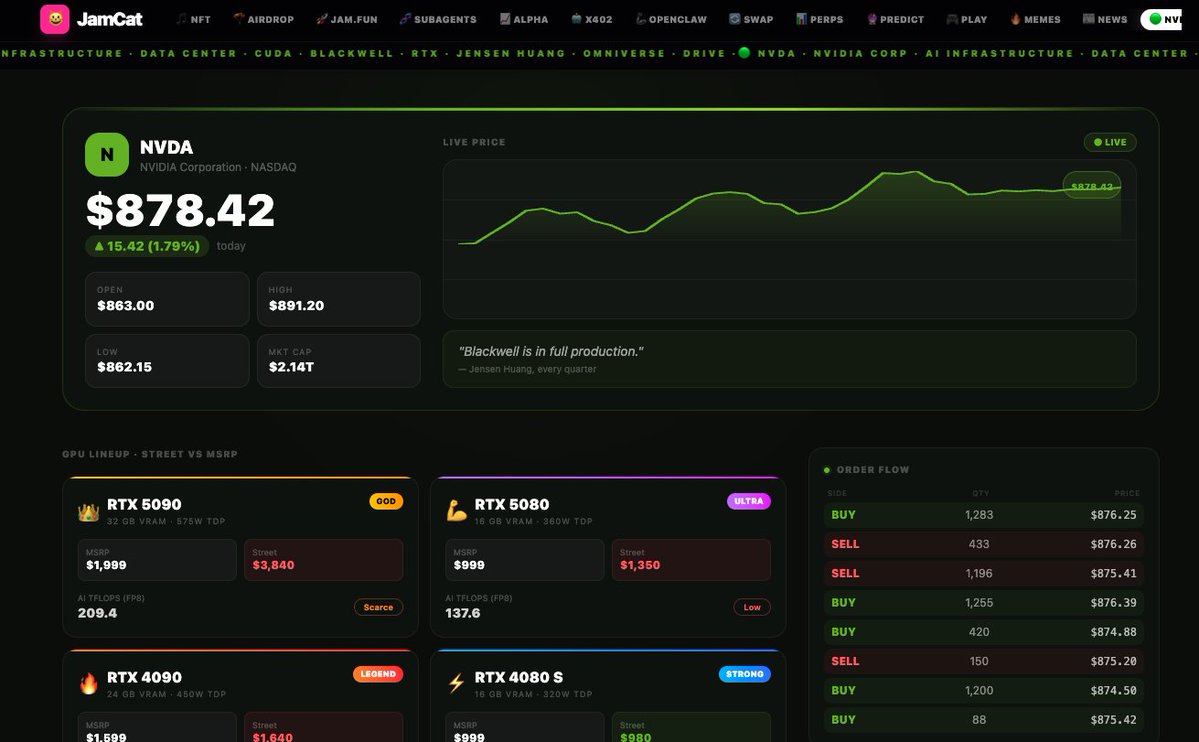Screen dimensions: 1199x742
Task: Select the BUY 88 at $875.42 row
Action: [983, 720]
